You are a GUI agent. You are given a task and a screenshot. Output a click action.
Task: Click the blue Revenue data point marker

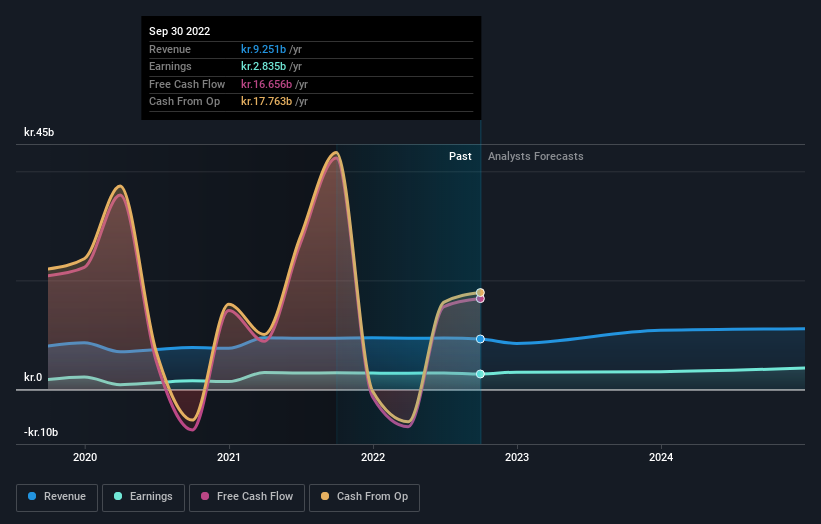(x=480, y=339)
